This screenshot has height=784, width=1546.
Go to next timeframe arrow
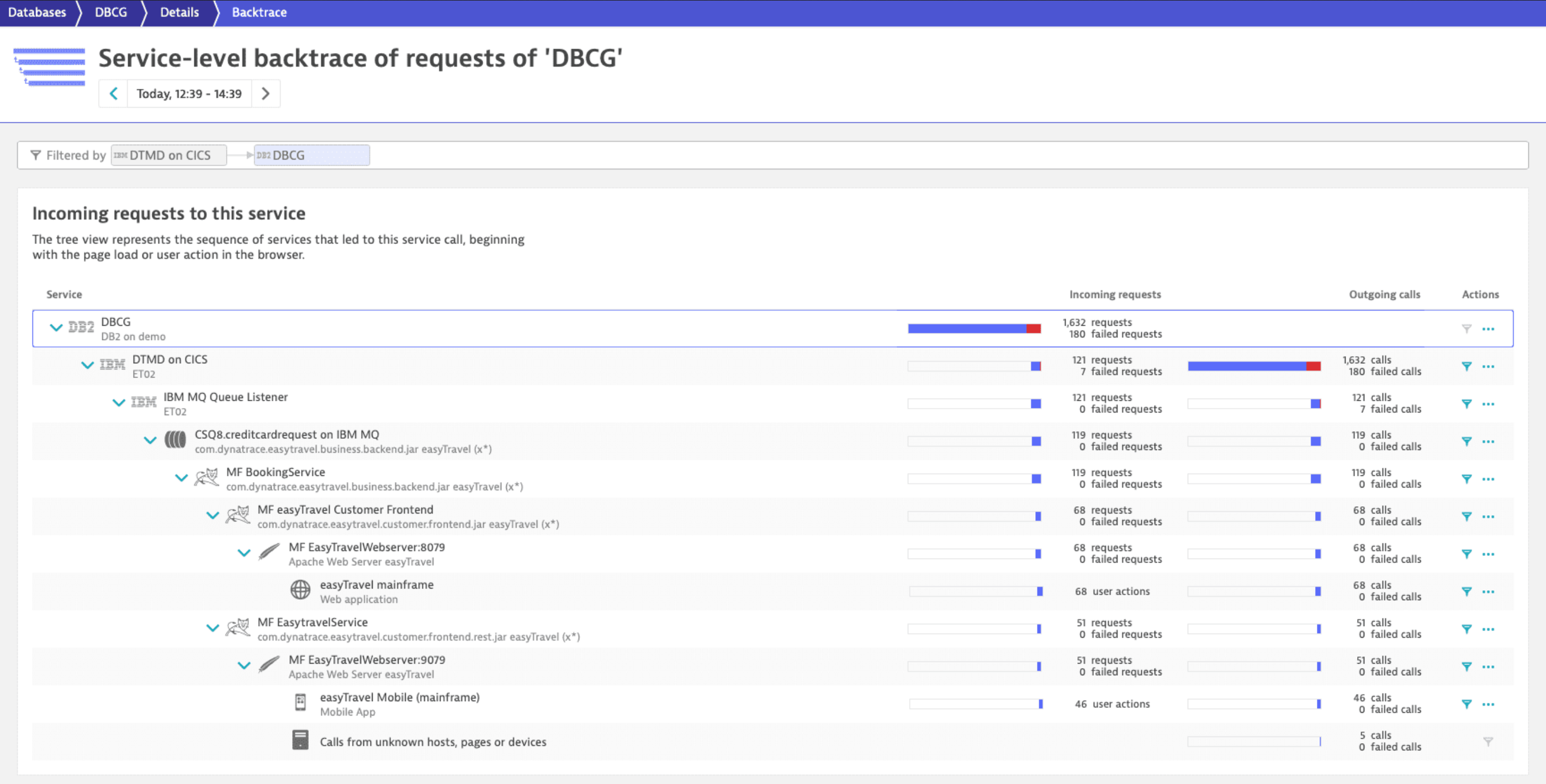click(x=266, y=94)
